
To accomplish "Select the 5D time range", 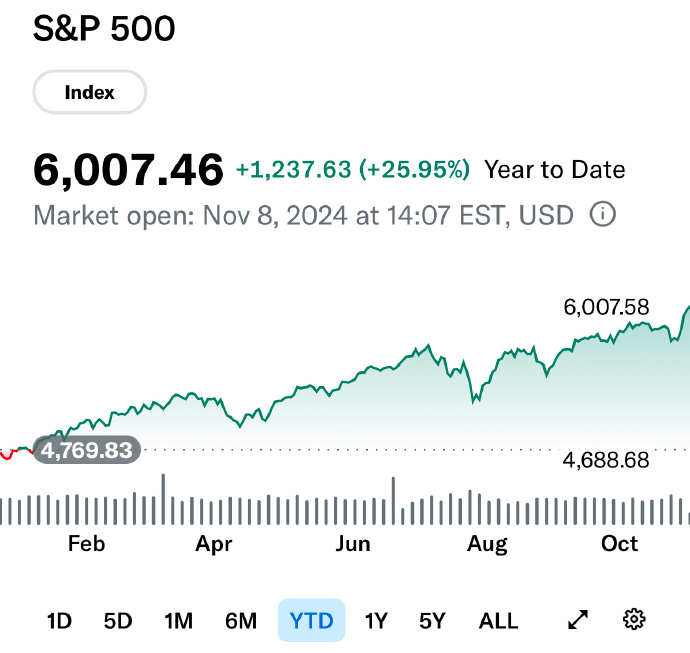I will pyautogui.click(x=118, y=621).
